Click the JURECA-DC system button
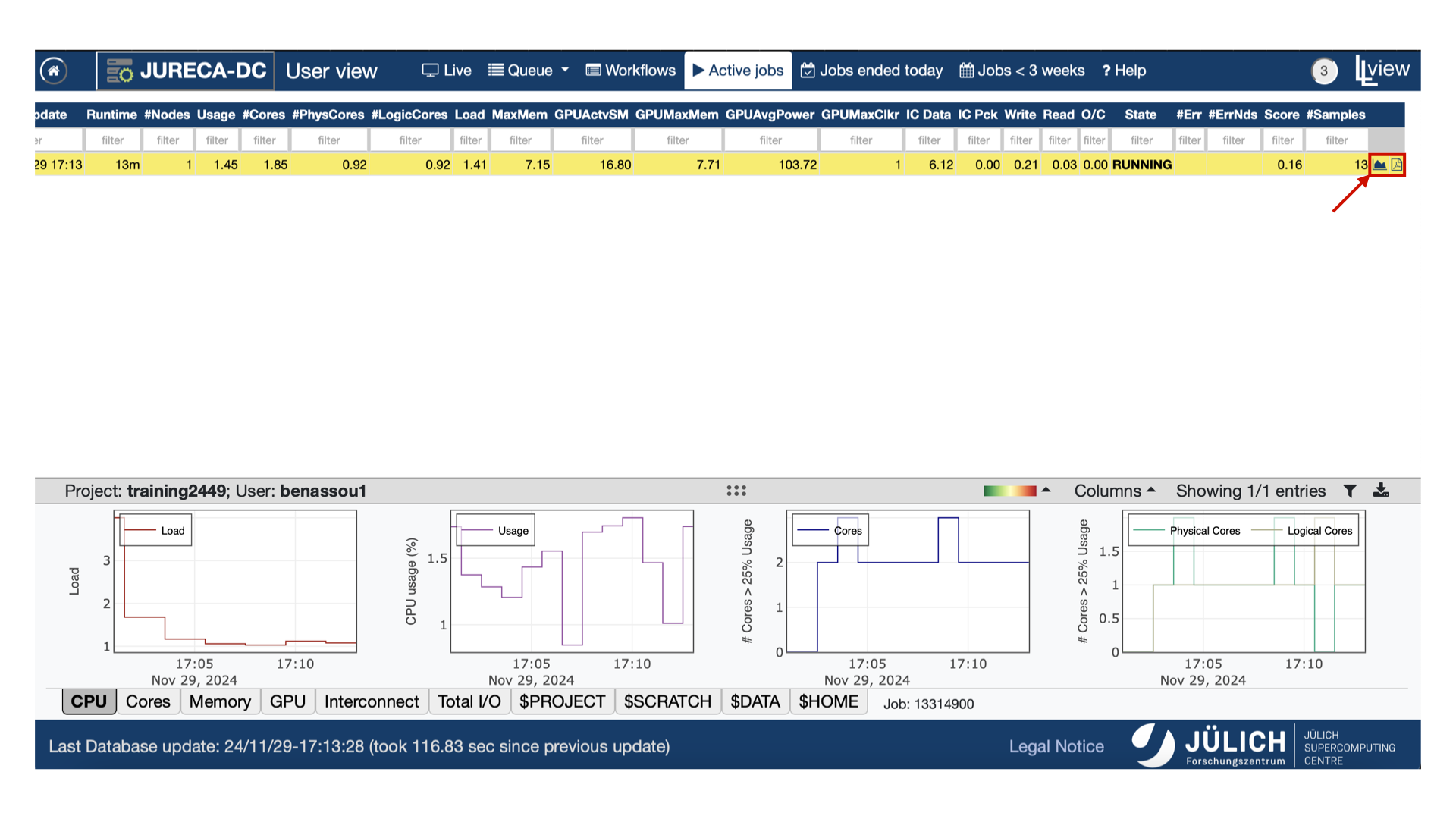The width and height of the screenshot is (1456, 819). pyautogui.click(x=186, y=71)
